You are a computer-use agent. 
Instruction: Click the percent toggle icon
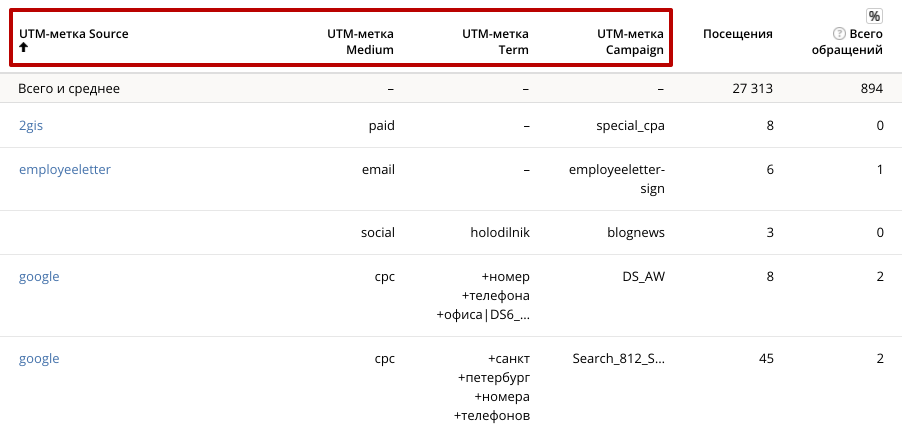[874, 16]
